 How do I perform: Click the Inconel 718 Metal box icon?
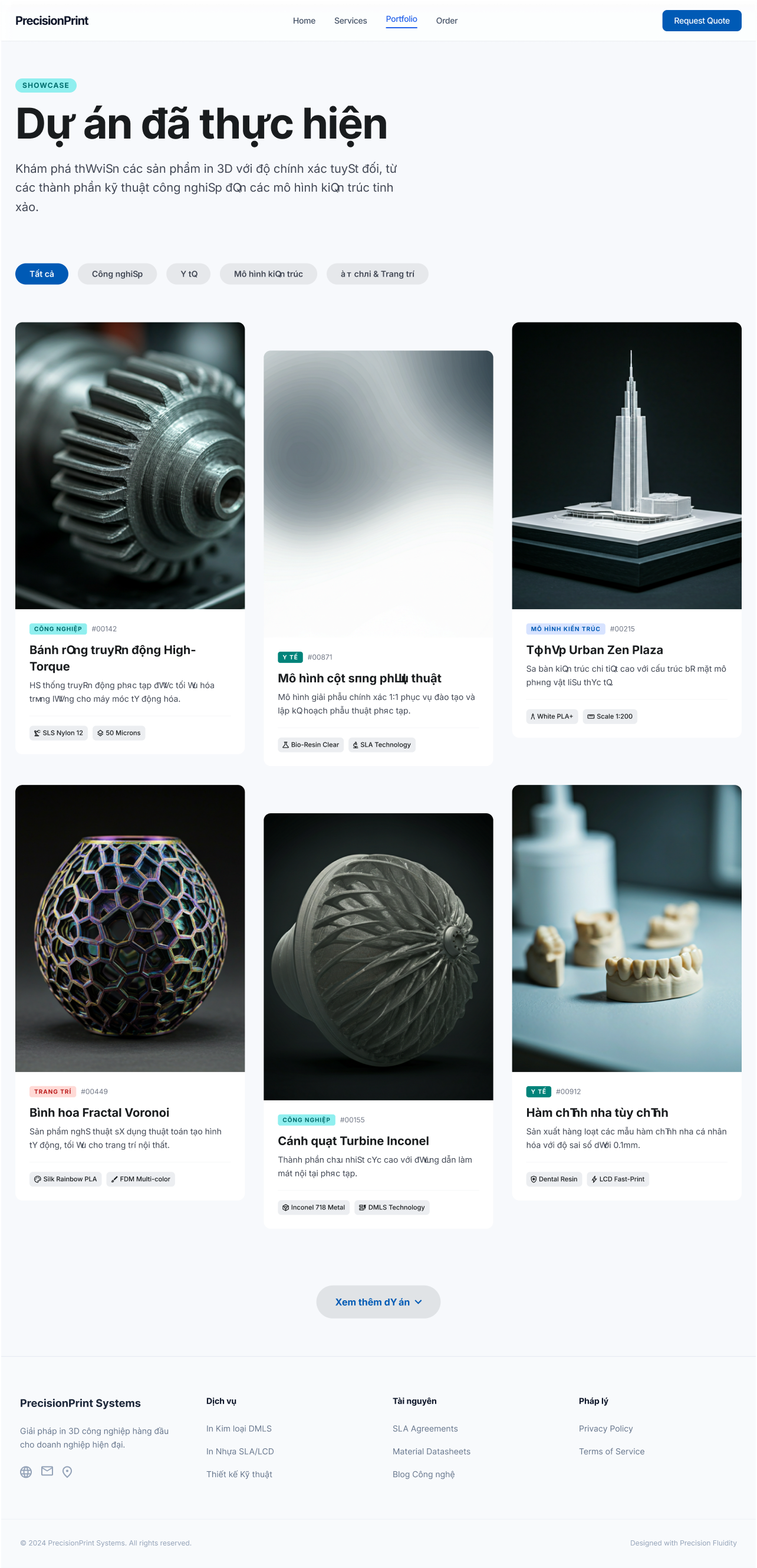coord(285,1207)
